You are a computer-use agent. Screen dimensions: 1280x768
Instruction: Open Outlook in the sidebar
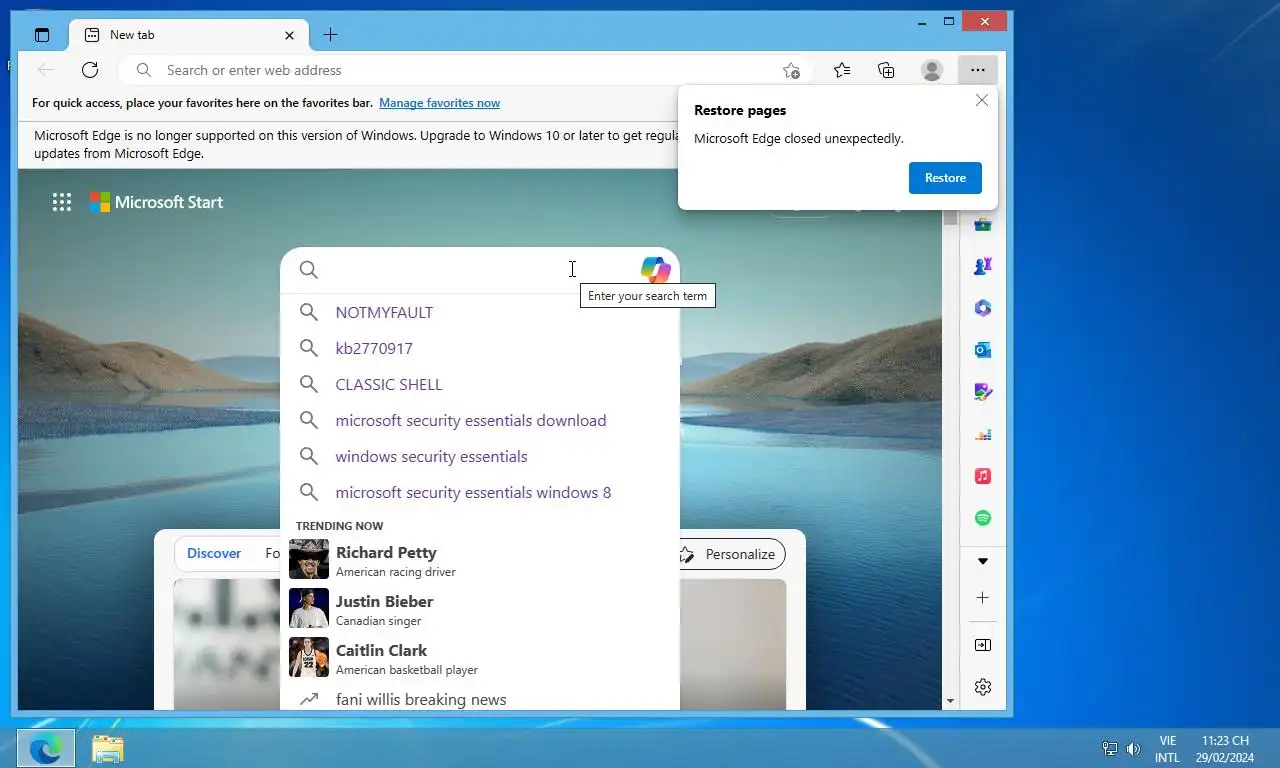(983, 350)
